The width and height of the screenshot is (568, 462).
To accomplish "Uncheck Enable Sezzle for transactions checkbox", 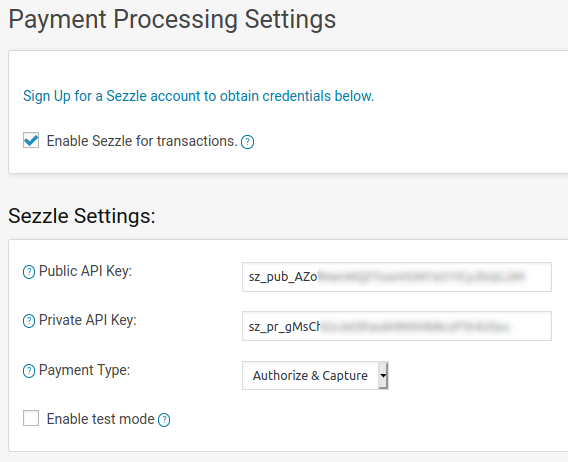I will pyautogui.click(x=31, y=140).
